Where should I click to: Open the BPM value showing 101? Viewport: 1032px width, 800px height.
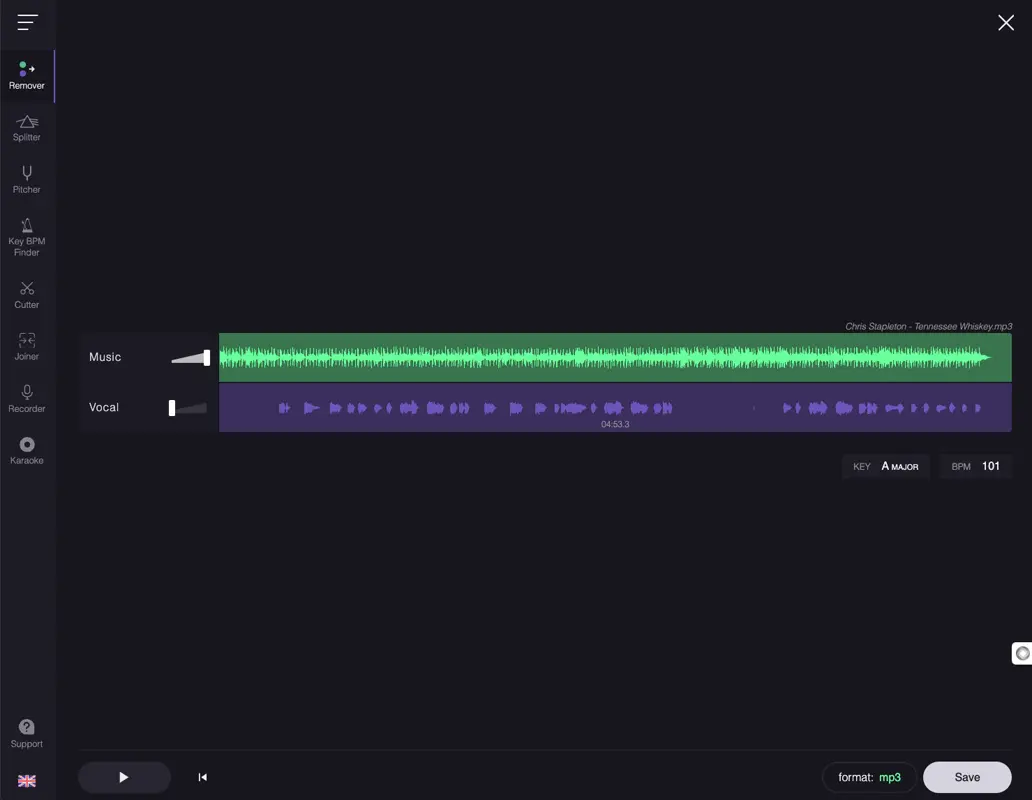click(x=975, y=466)
